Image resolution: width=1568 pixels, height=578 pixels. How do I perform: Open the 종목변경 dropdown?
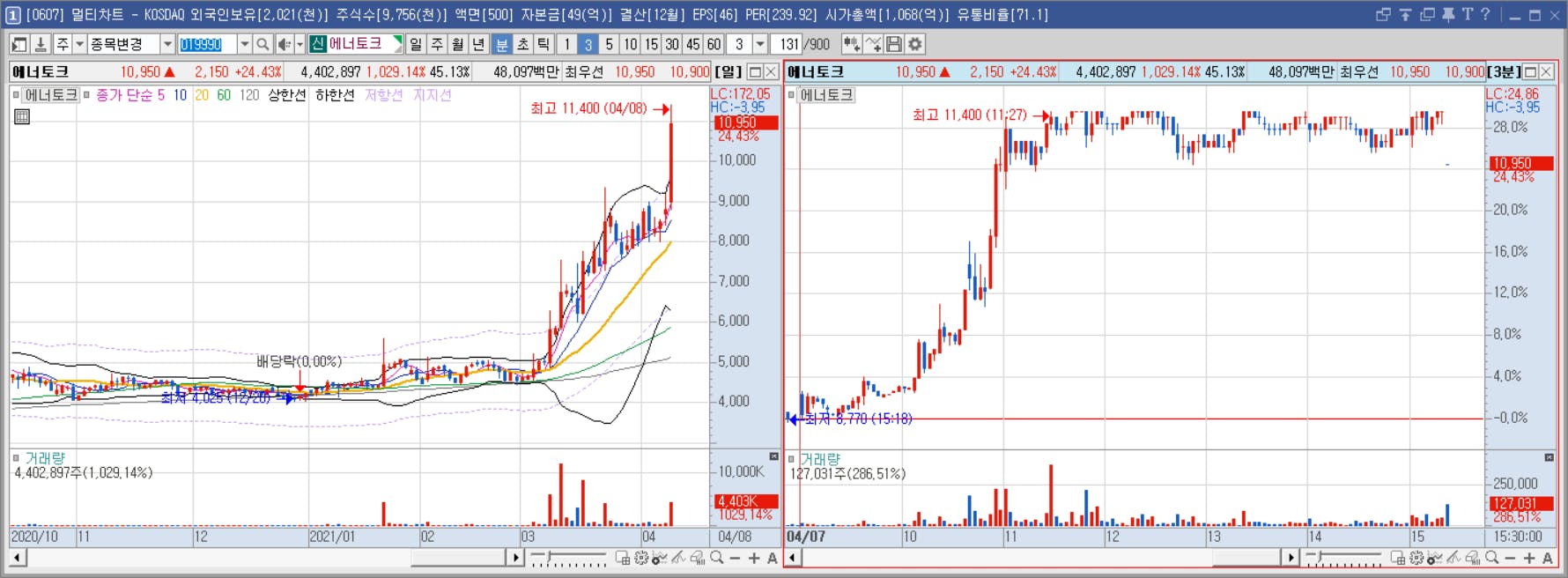(166, 44)
